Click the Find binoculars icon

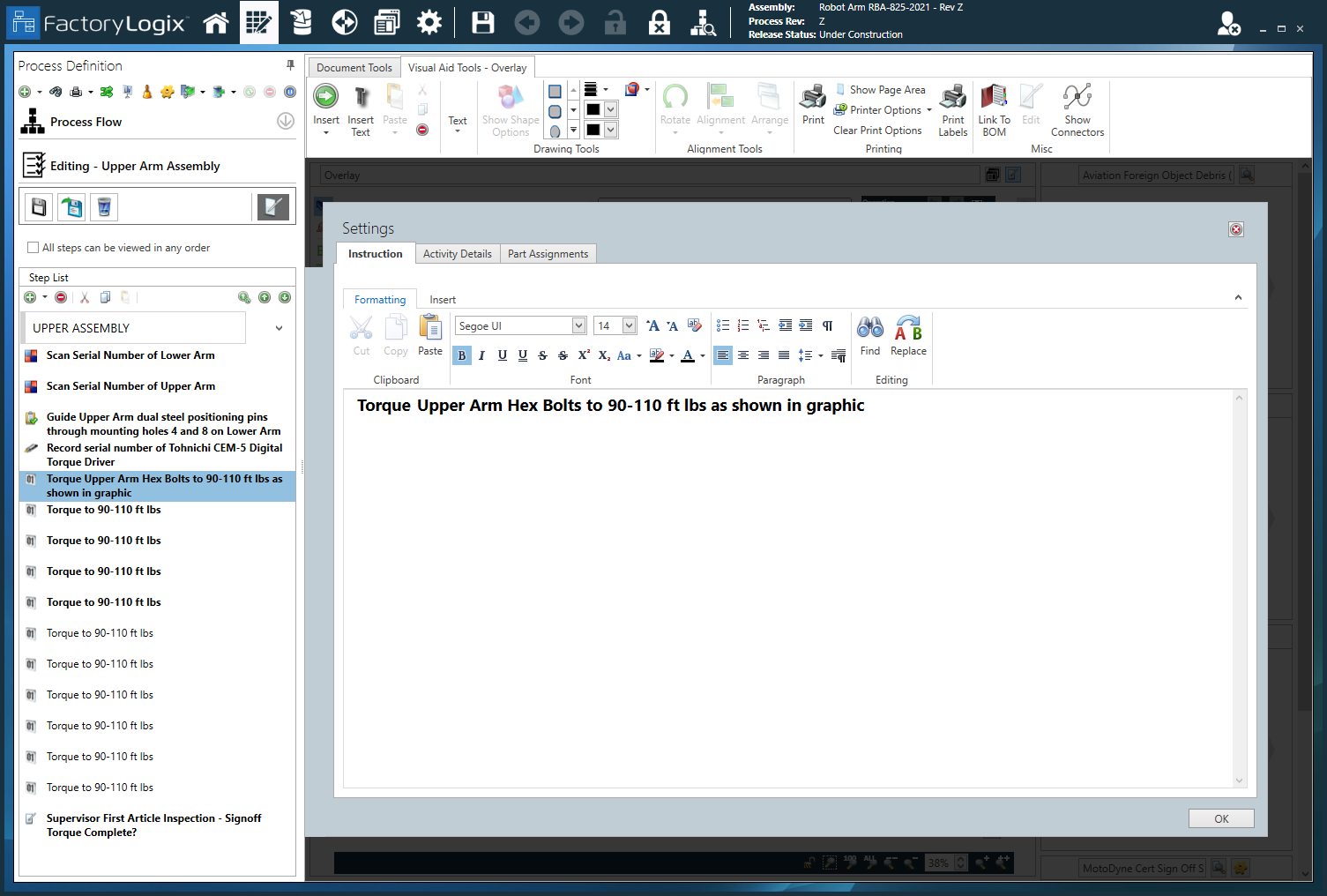pos(869,329)
